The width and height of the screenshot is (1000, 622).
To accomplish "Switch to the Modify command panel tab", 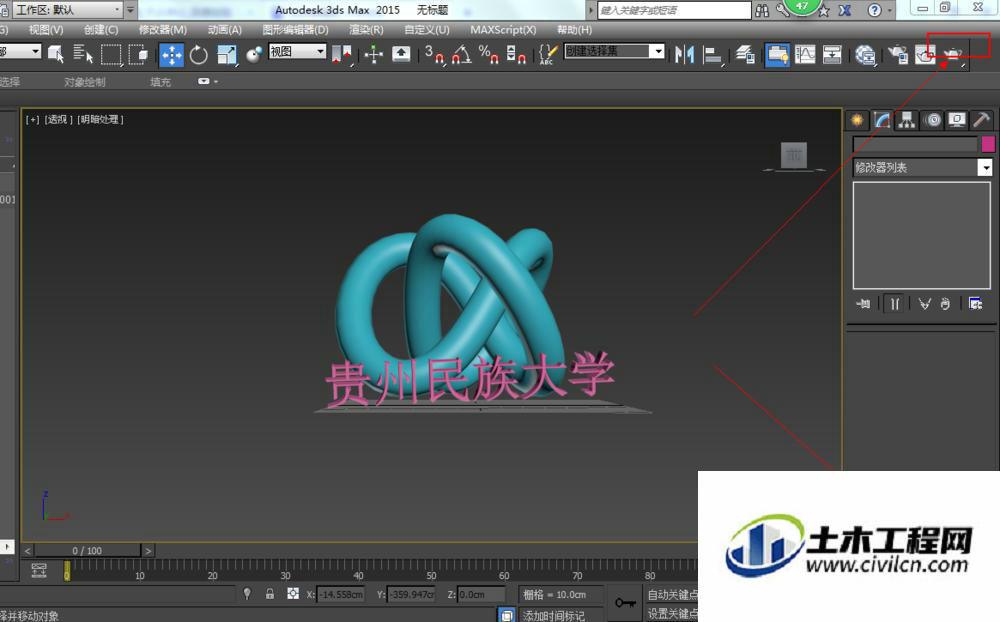I will [882, 120].
